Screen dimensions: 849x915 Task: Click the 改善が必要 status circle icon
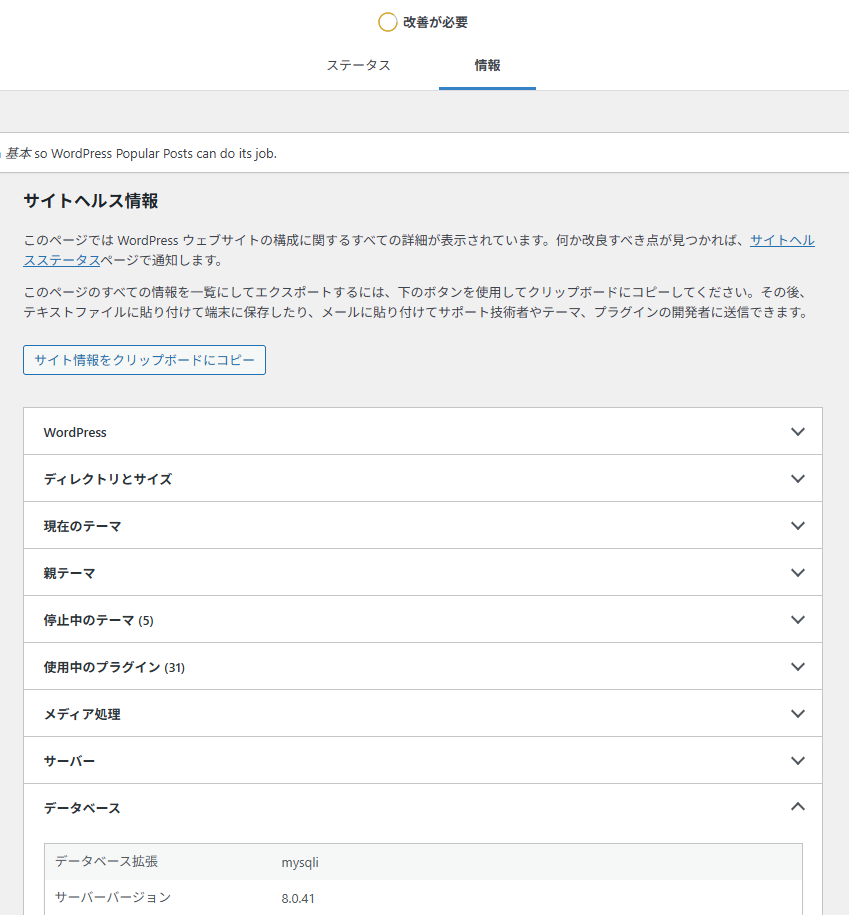point(387,22)
